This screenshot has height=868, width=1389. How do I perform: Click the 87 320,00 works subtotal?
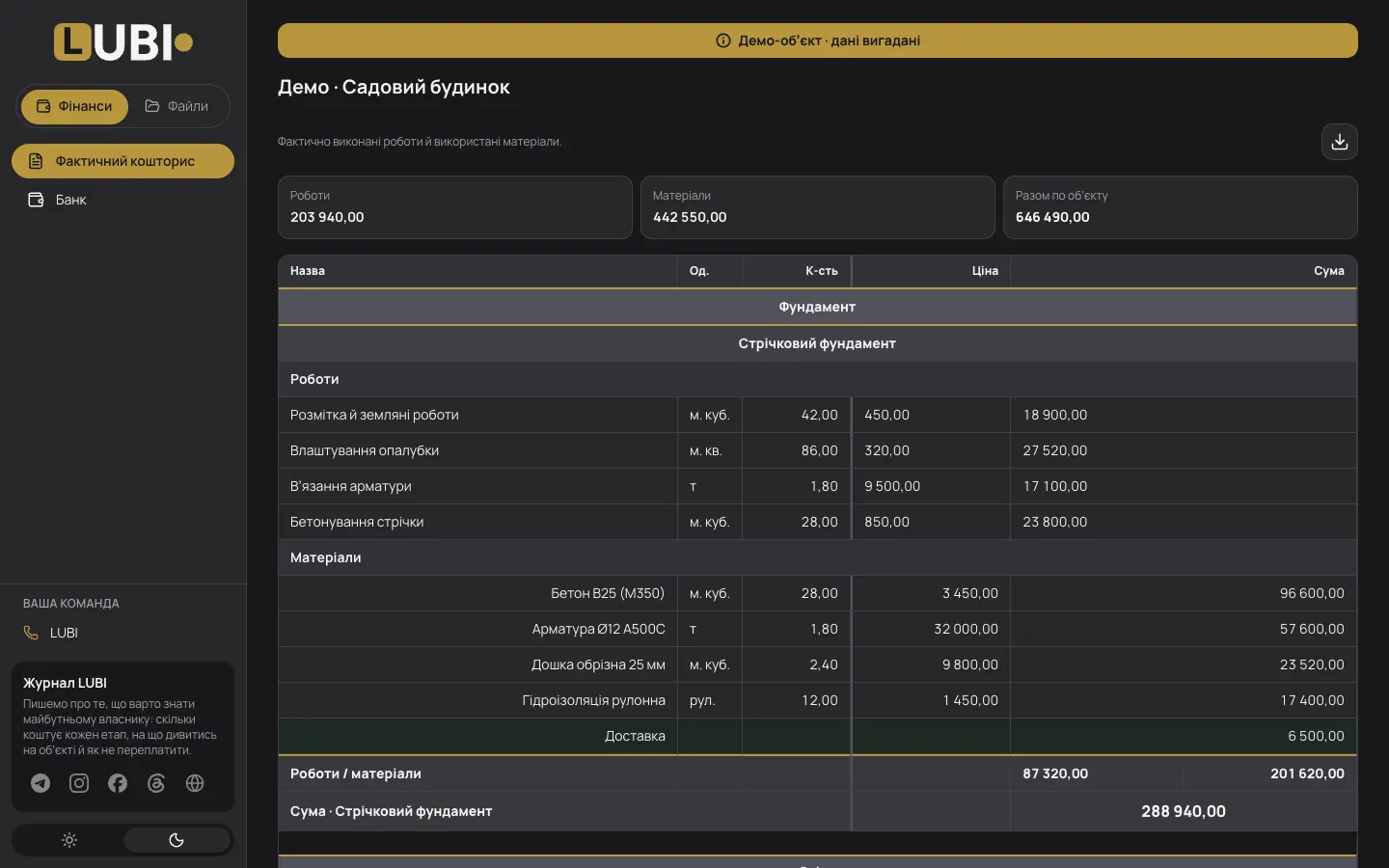[x=1055, y=773]
